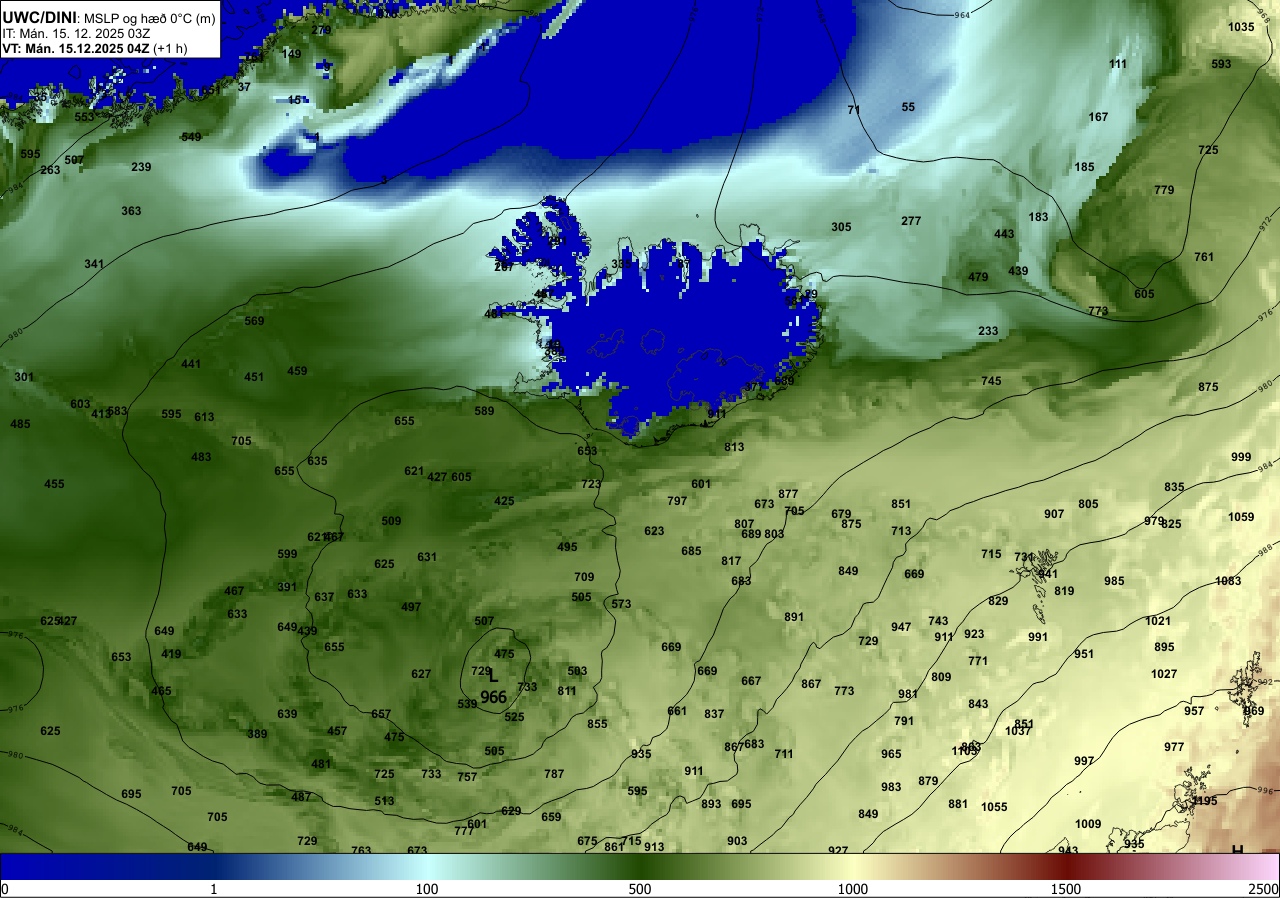
Task: Click the height value 1059
Action: [1241, 517]
